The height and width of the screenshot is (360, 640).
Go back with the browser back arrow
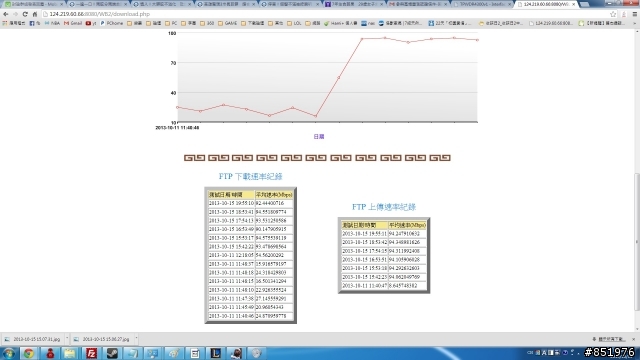(5, 14)
